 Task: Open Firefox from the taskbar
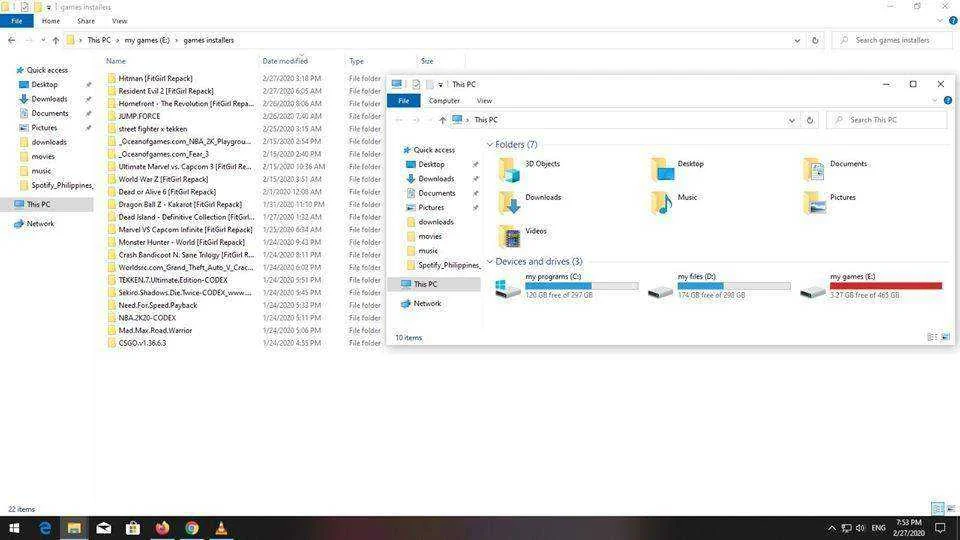click(162, 528)
